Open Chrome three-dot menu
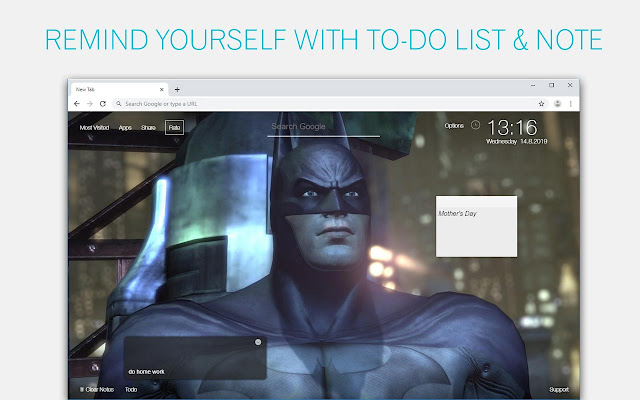The height and width of the screenshot is (400, 640). pyautogui.click(x=571, y=104)
